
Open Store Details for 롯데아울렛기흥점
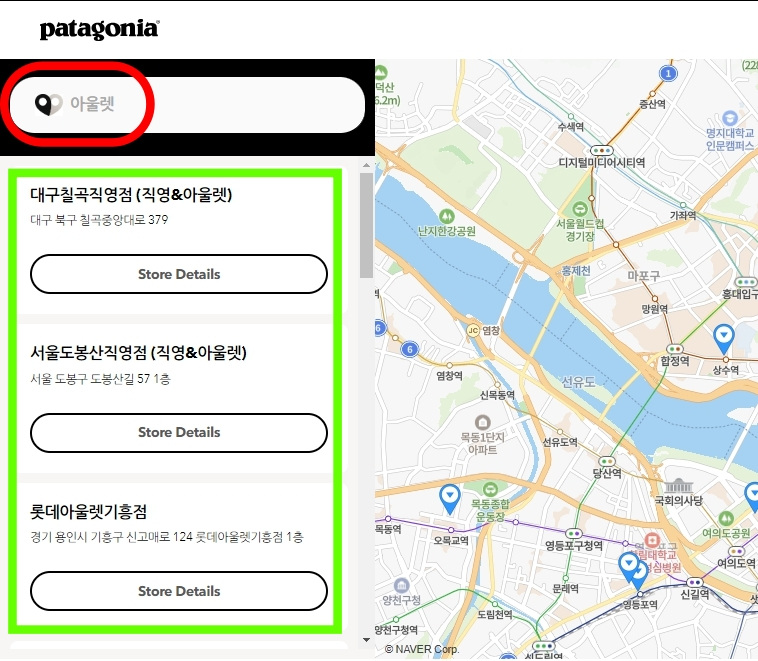tap(179, 591)
